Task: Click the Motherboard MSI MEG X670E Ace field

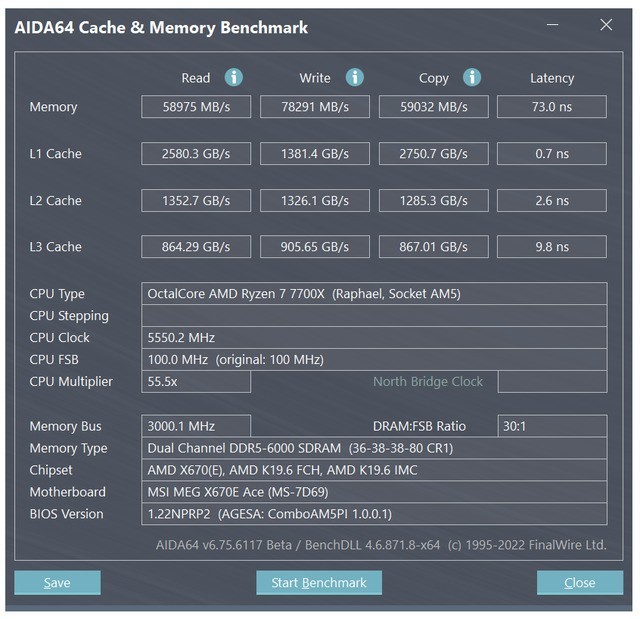Action: click(x=374, y=492)
